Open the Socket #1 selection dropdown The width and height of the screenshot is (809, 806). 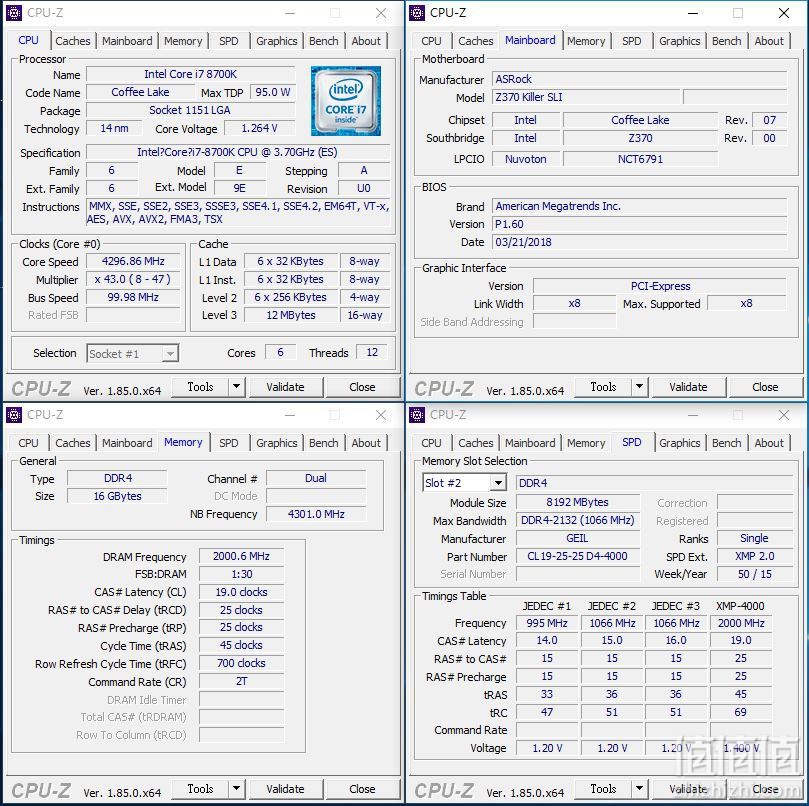[133, 353]
